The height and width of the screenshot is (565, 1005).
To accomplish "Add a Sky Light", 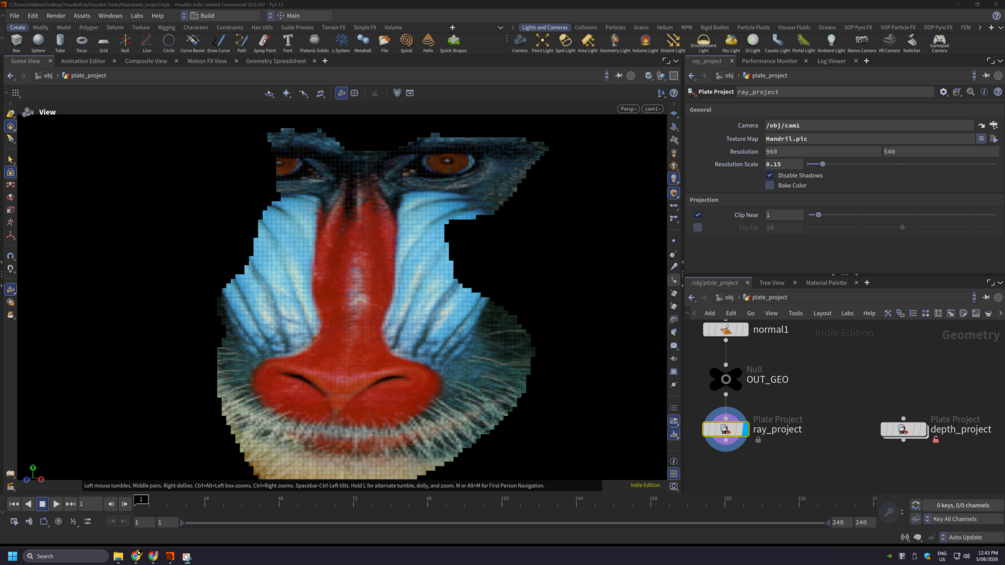I will 731,43.
